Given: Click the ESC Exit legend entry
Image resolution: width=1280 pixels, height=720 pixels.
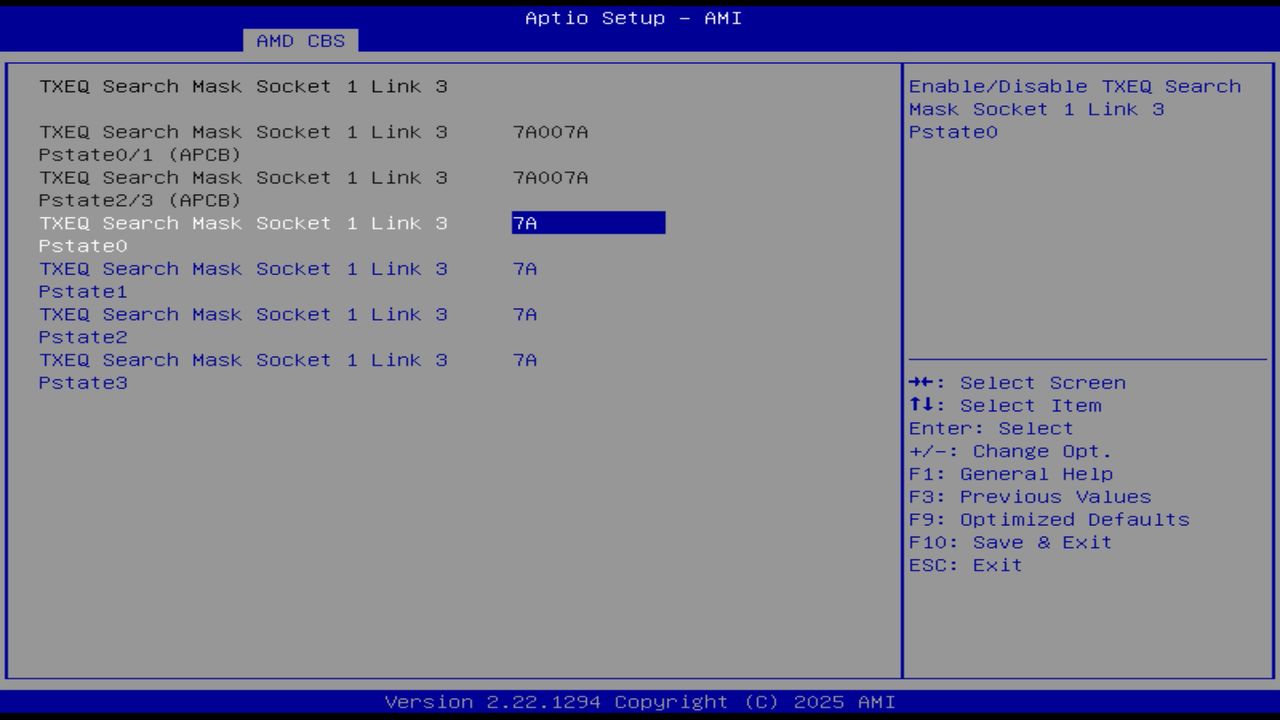Looking at the screenshot, I should (963, 564).
